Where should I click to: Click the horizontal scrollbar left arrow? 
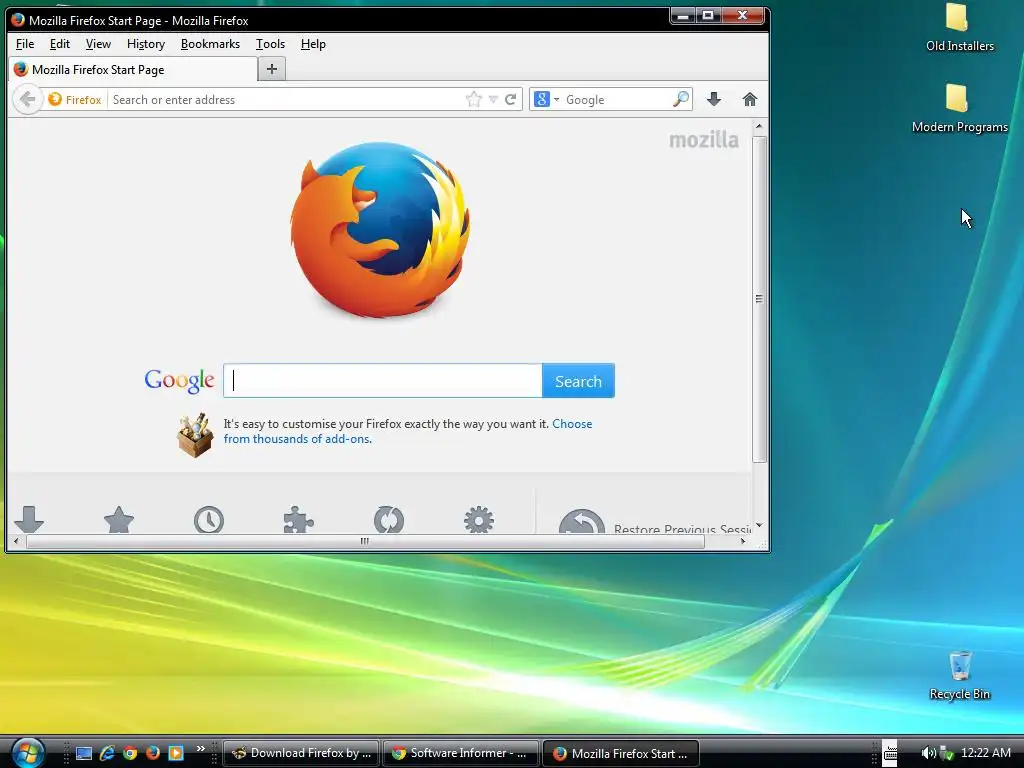tap(16, 541)
